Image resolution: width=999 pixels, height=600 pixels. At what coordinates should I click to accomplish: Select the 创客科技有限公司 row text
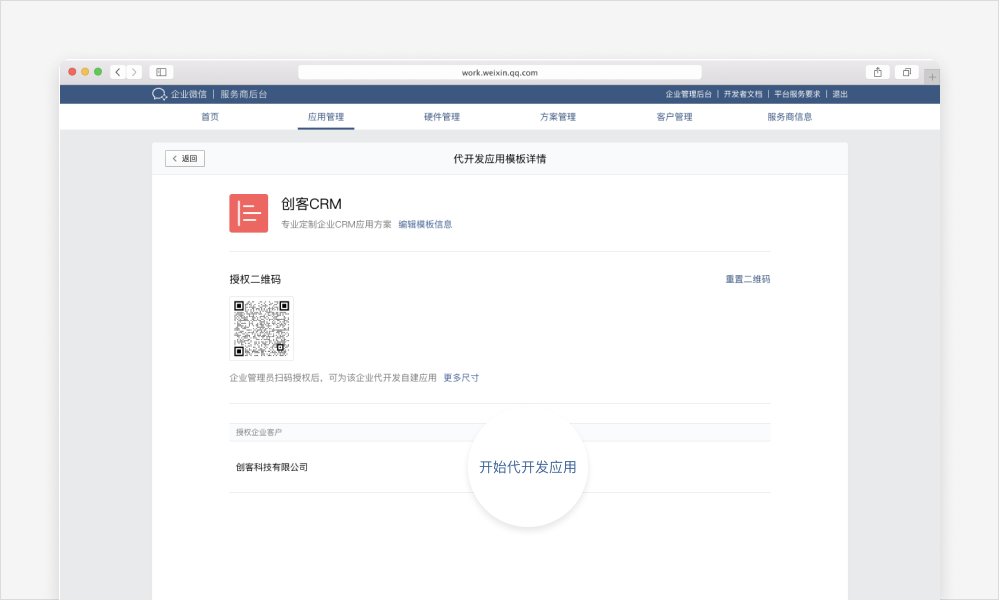[x=271, y=467]
